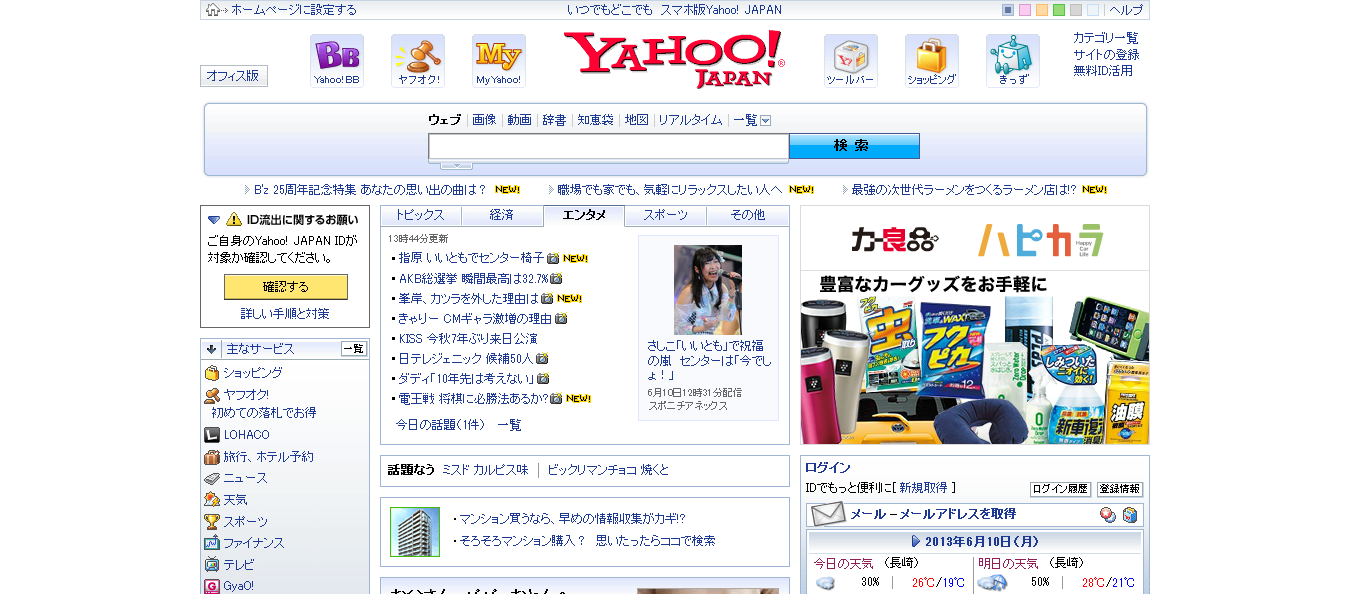The image size is (1349, 594).
Task: Click today's cloudy weather icon
Action: pos(826,583)
